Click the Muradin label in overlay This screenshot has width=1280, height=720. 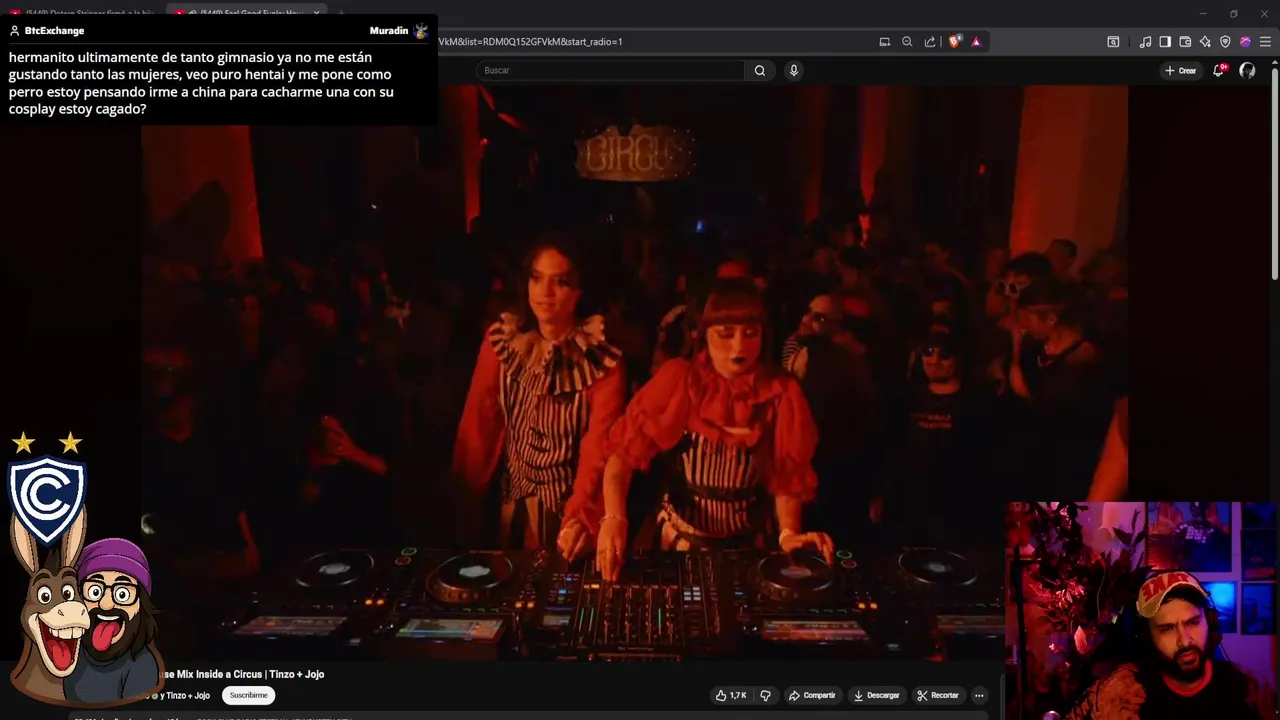pos(389,31)
